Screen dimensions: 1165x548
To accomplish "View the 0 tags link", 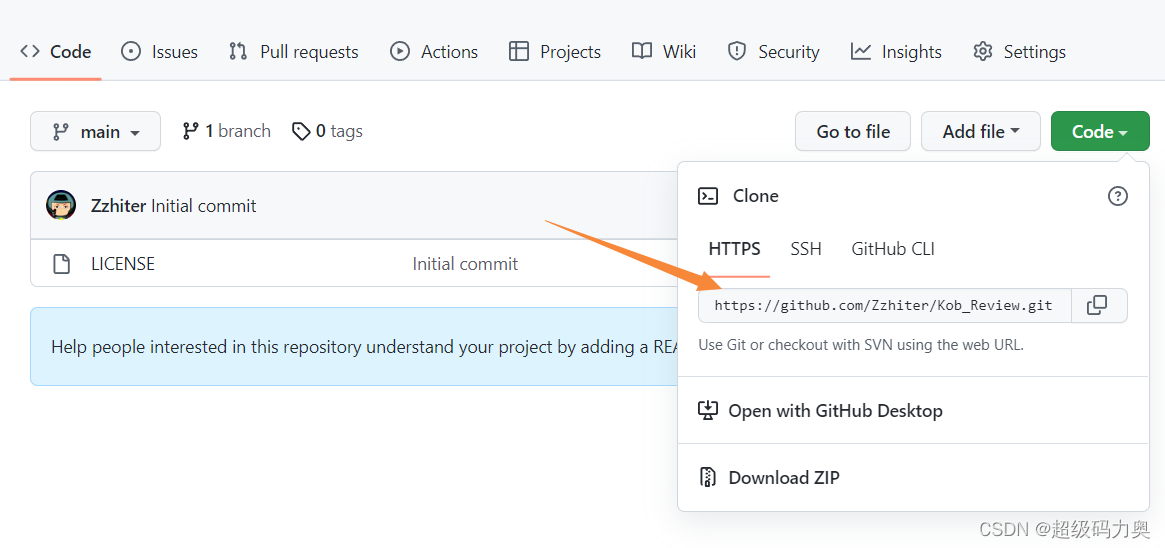I will click(328, 131).
